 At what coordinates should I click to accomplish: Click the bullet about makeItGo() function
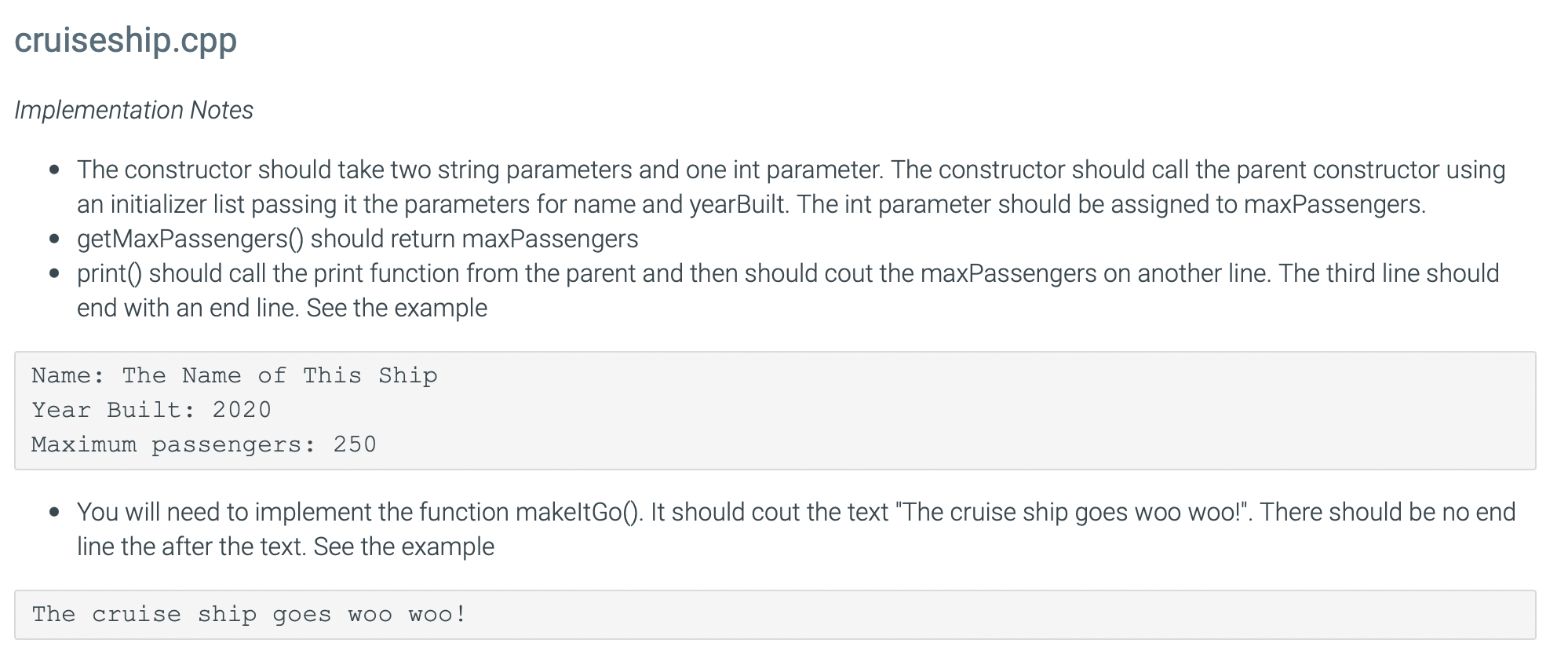(x=796, y=529)
